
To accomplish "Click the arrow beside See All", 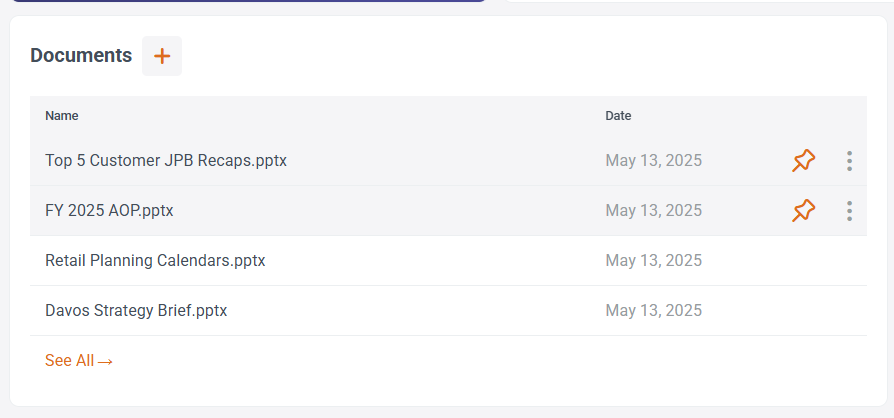I will tap(105, 362).
